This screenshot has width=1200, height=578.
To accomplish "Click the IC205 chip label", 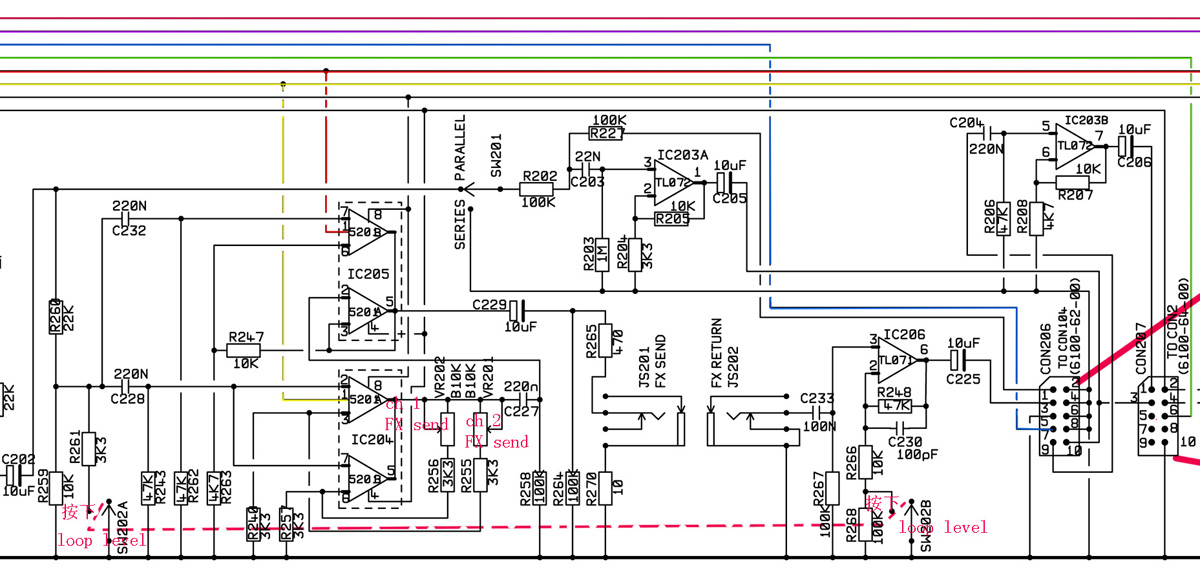I will point(369,273).
